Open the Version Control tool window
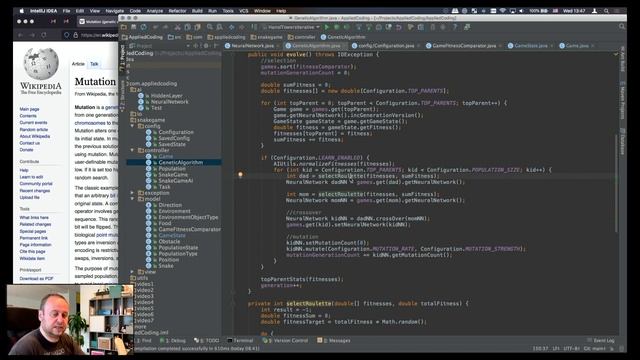 (285, 340)
